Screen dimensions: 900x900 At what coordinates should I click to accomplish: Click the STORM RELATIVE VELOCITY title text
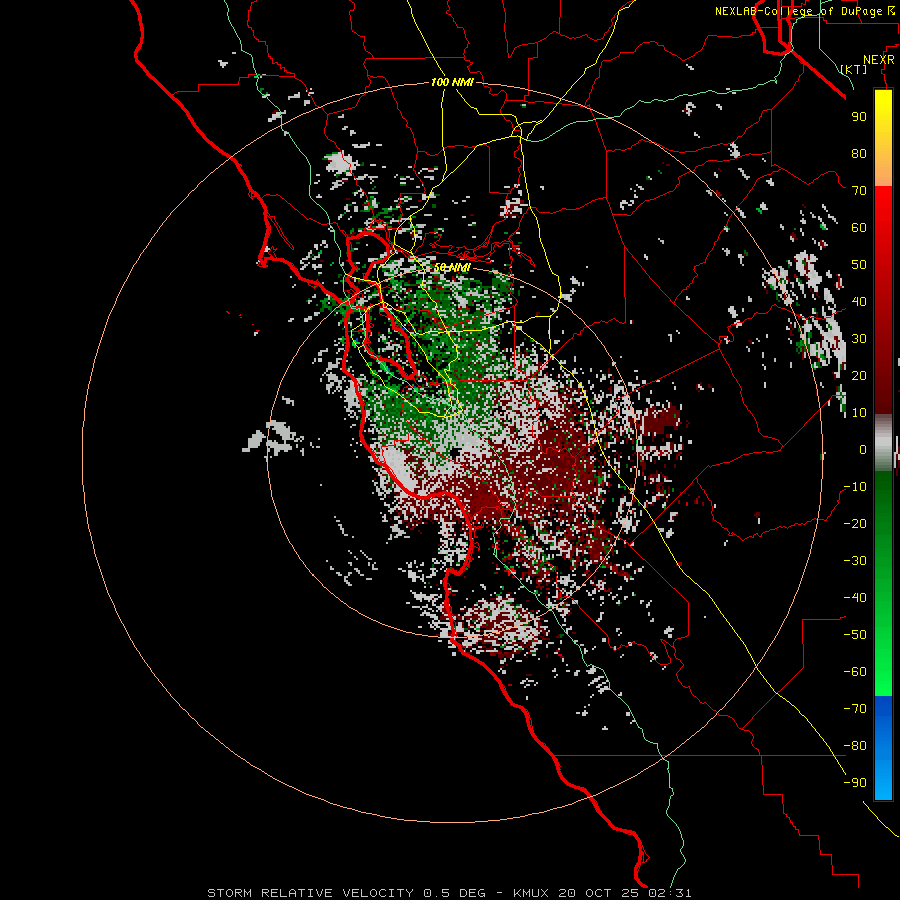310,893
